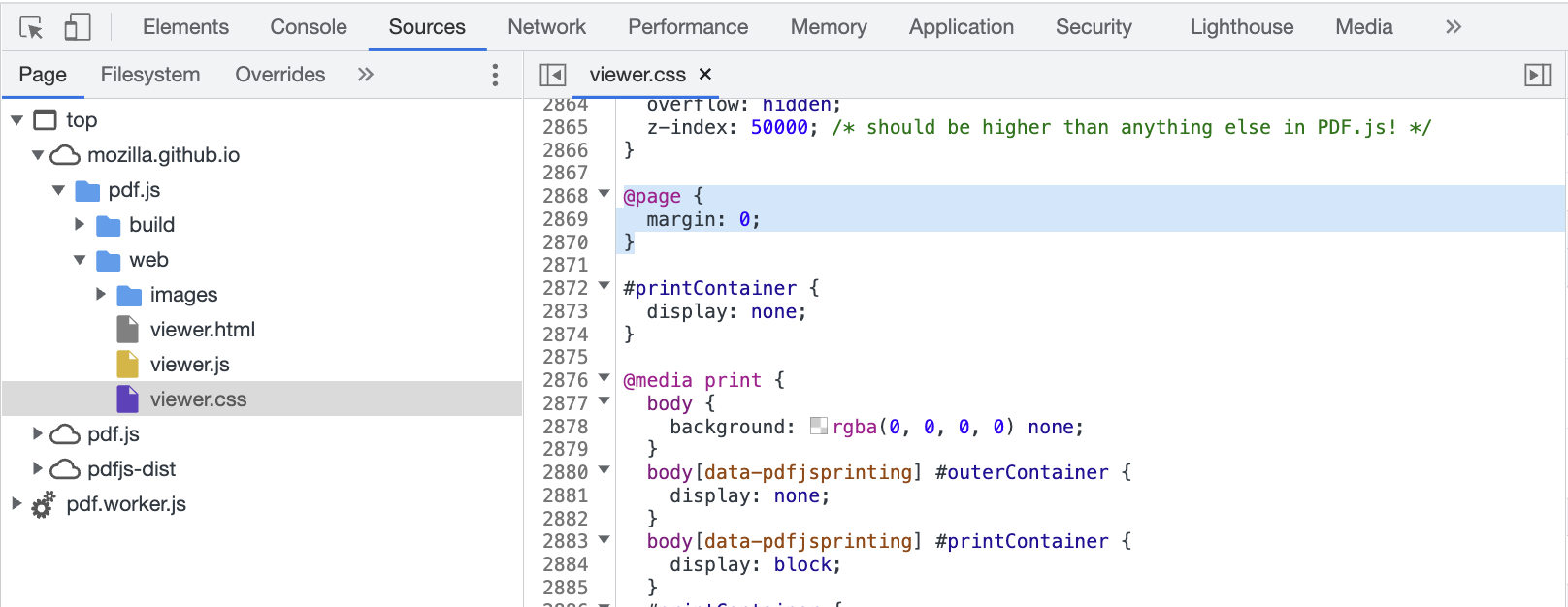Show more Sources navigator tabs chevron
Viewport: 1568px width, 607px height.
(x=365, y=75)
